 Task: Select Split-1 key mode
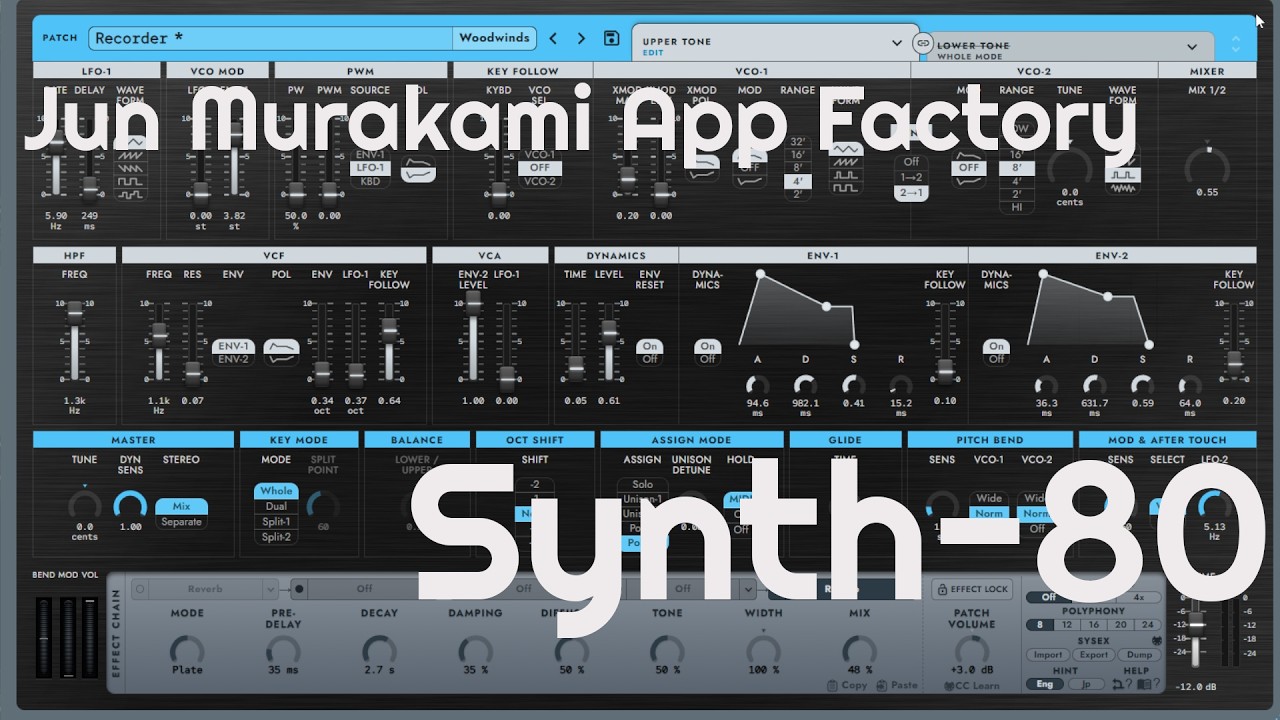pos(276,521)
